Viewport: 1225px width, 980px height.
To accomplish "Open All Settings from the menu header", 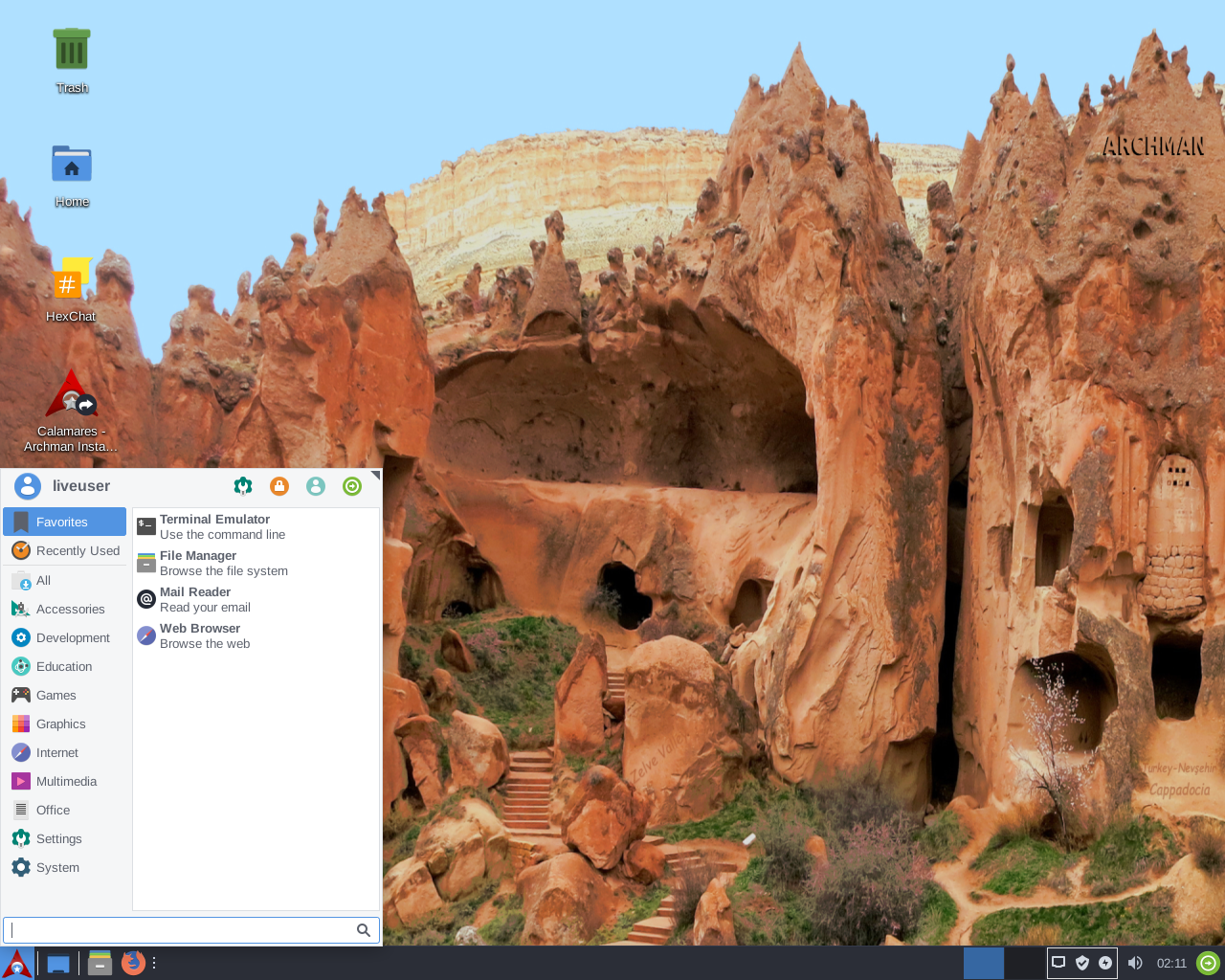I will tap(243, 486).
